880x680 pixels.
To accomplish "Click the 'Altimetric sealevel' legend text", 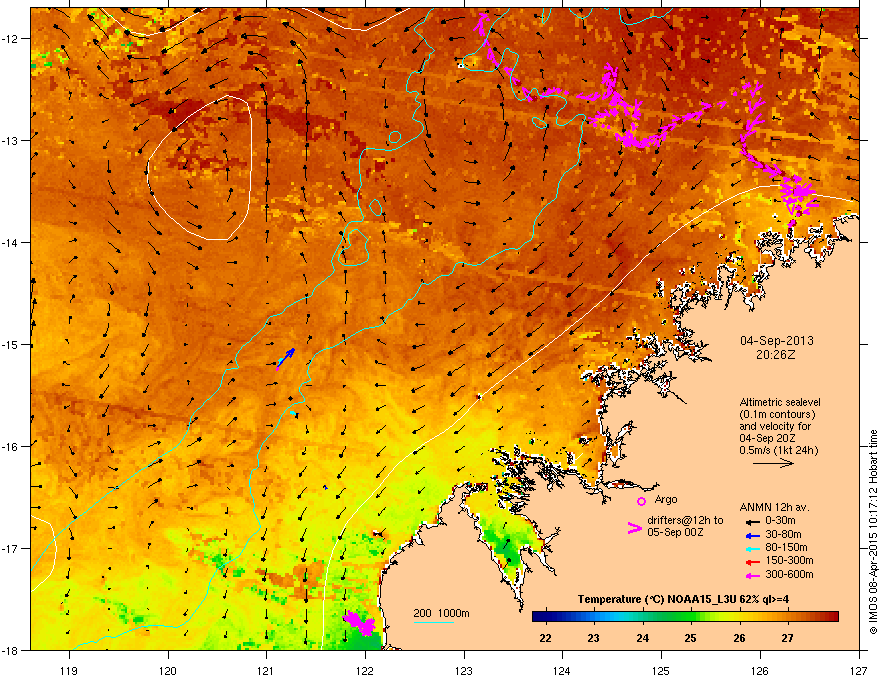I will click(780, 402).
